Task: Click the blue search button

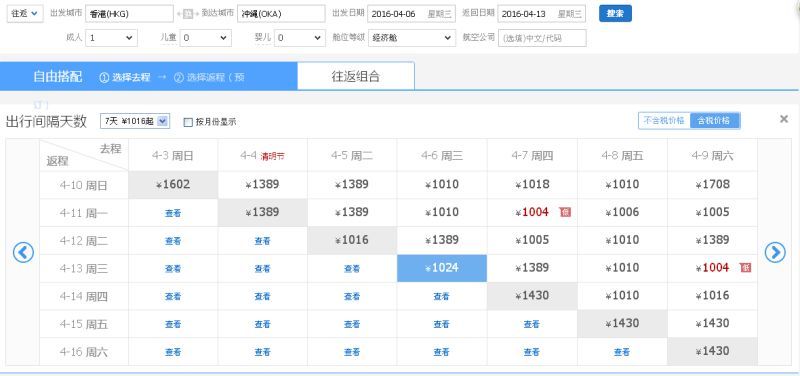Action: coord(615,14)
